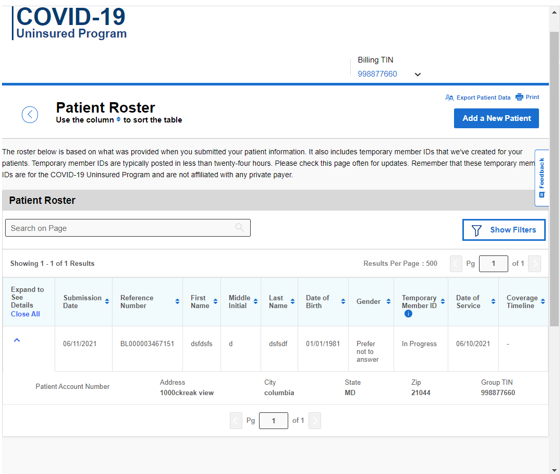Click the scrollbar down arrow
560x474 pixels.
pos(554,470)
